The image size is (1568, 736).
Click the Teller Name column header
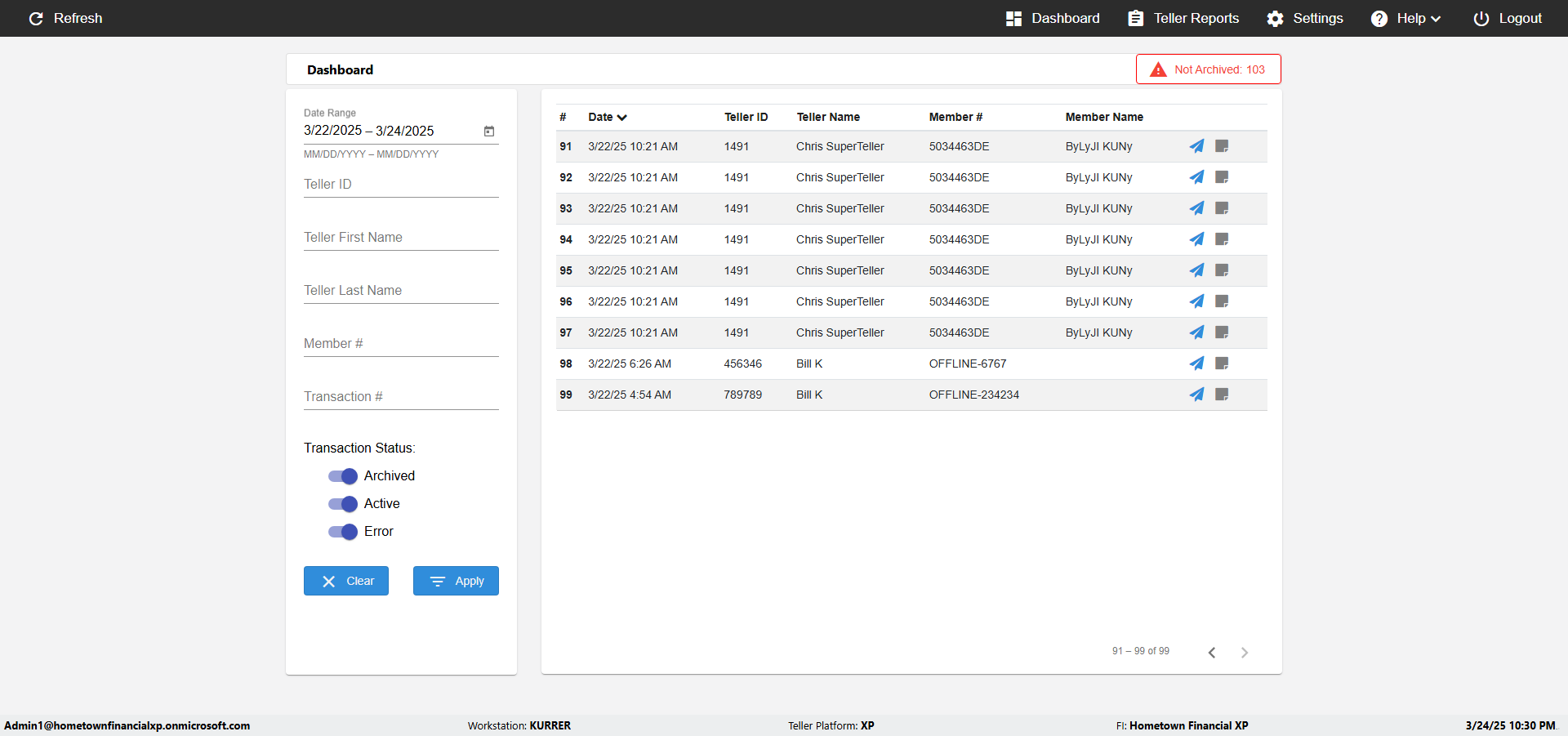click(x=828, y=117)
